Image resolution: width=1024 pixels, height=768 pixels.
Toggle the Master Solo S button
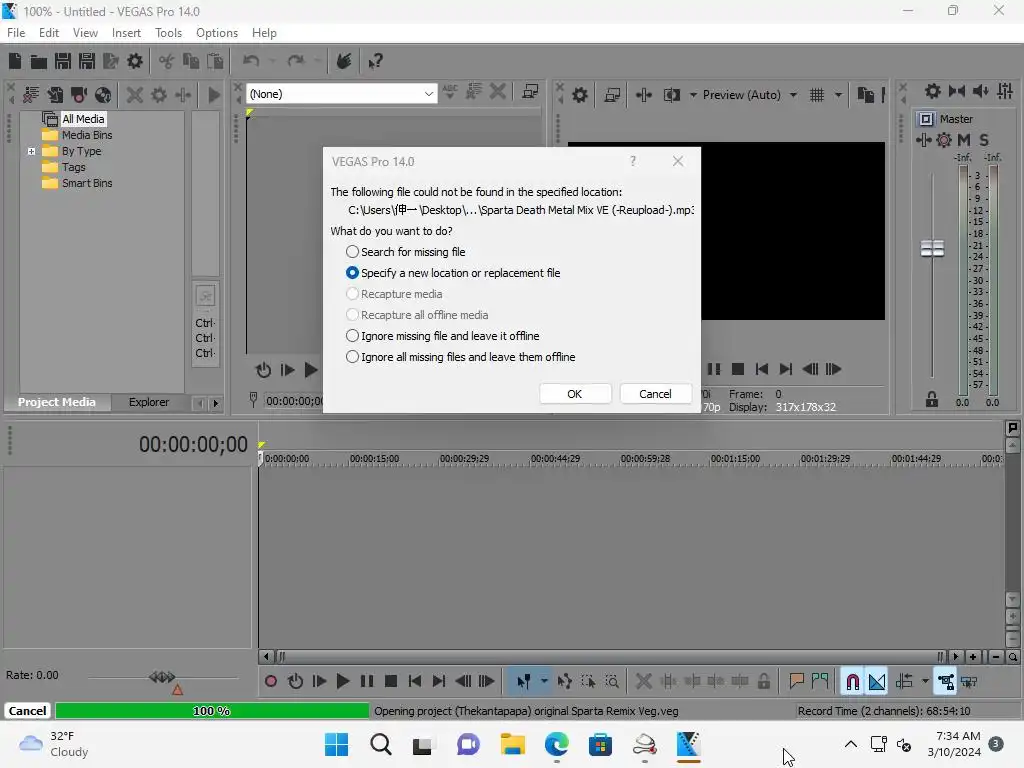(984, 140)
